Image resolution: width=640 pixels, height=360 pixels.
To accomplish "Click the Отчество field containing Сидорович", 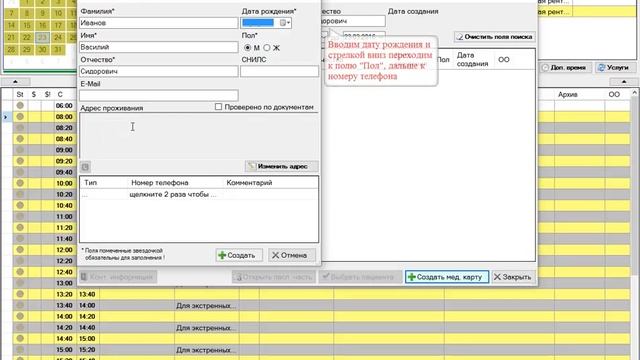I will coord(158,71).
